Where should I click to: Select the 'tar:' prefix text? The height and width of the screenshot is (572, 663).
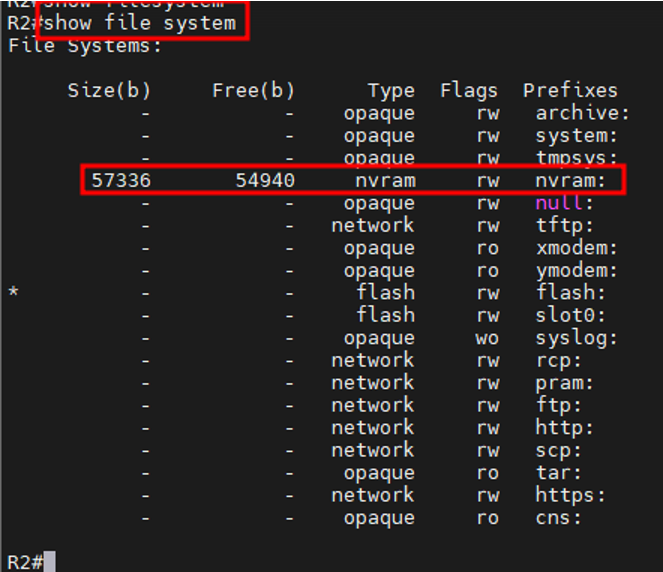coord(559,473)
